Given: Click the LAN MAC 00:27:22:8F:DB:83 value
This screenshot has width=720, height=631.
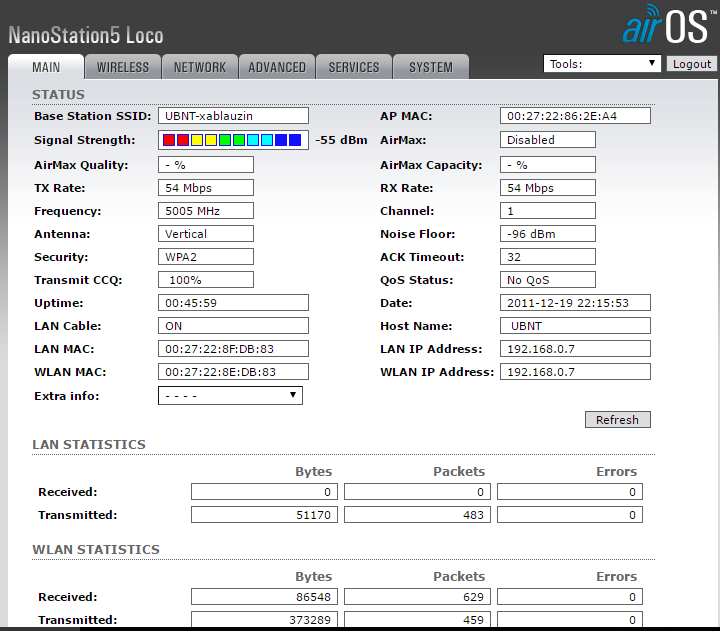Looking at the screenshot, I should [x=233, y=349].
